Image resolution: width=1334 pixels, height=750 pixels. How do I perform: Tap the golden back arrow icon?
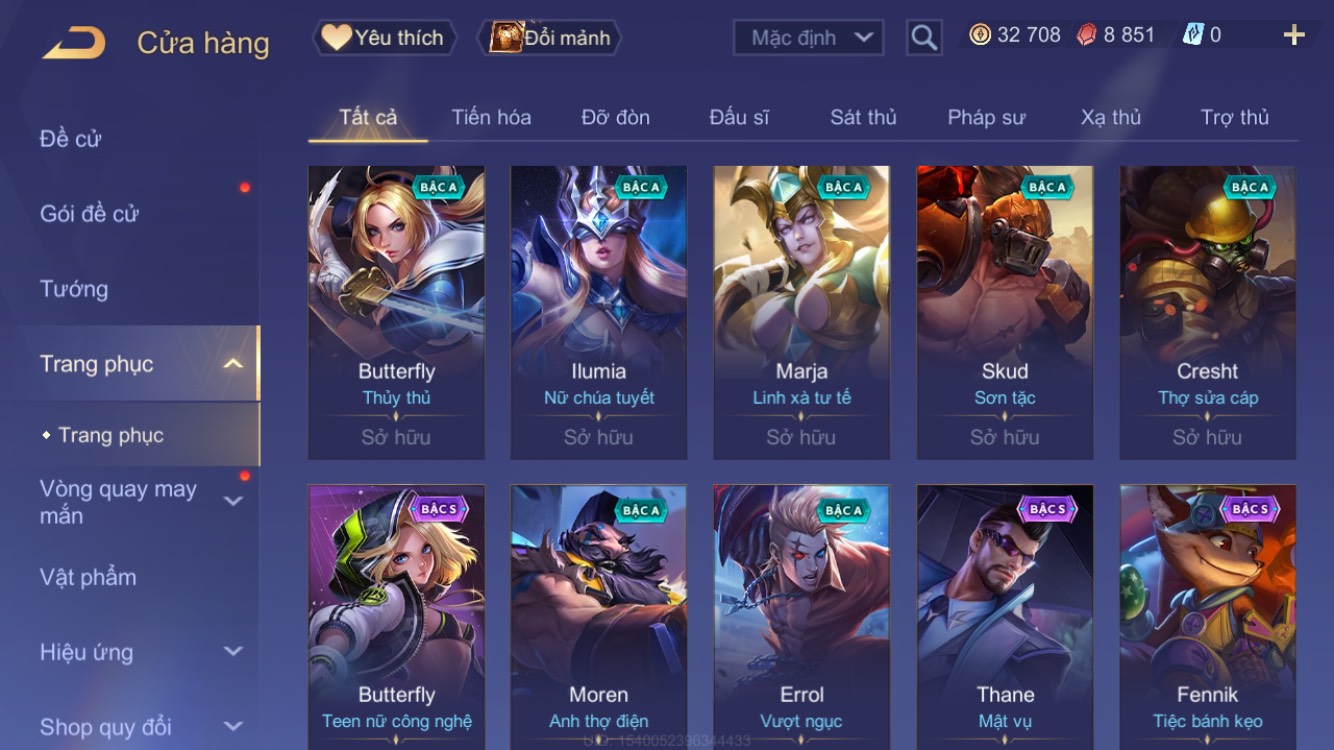[x=73, y=43]
